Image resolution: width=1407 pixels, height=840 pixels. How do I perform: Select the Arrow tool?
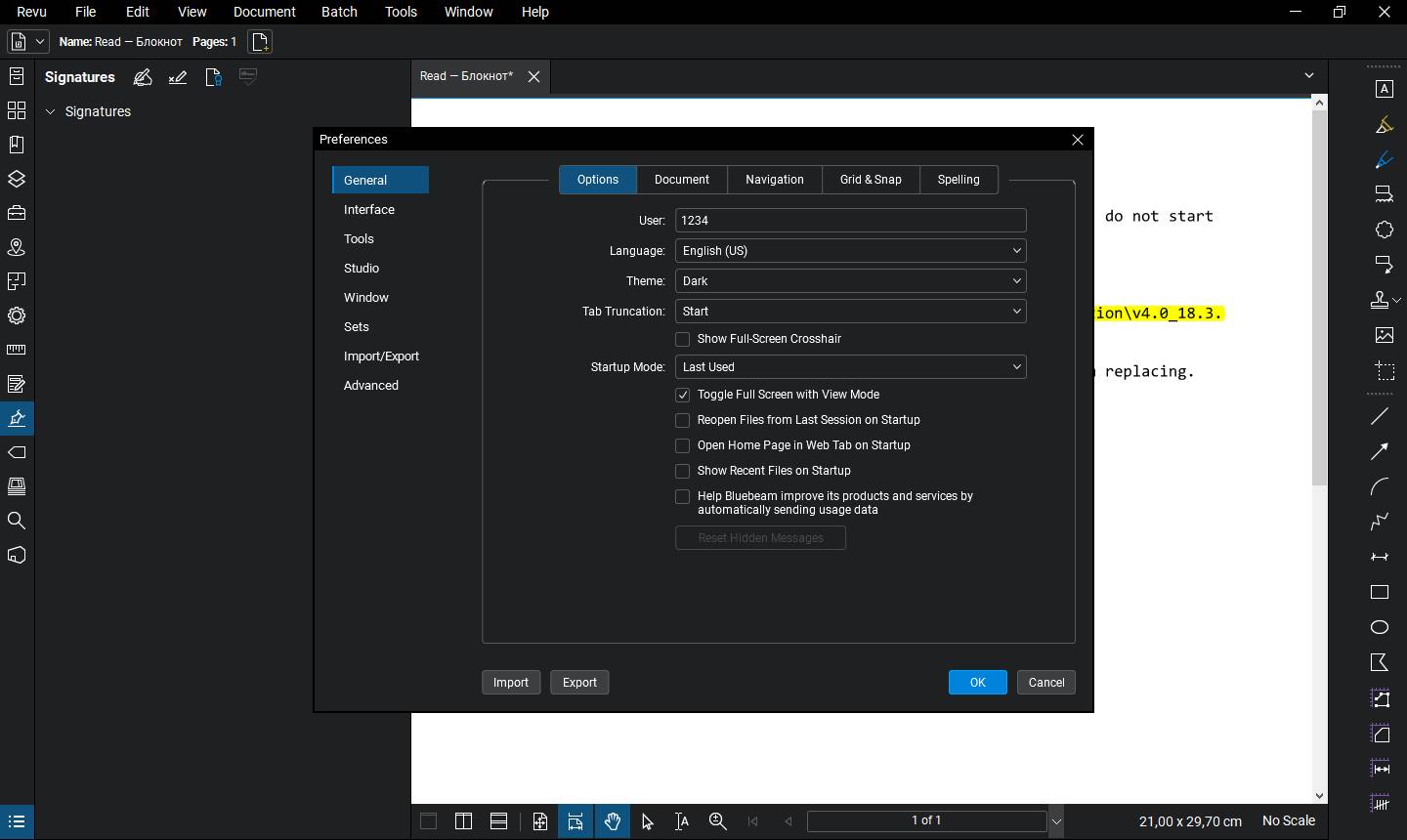tap(1380, 451)
